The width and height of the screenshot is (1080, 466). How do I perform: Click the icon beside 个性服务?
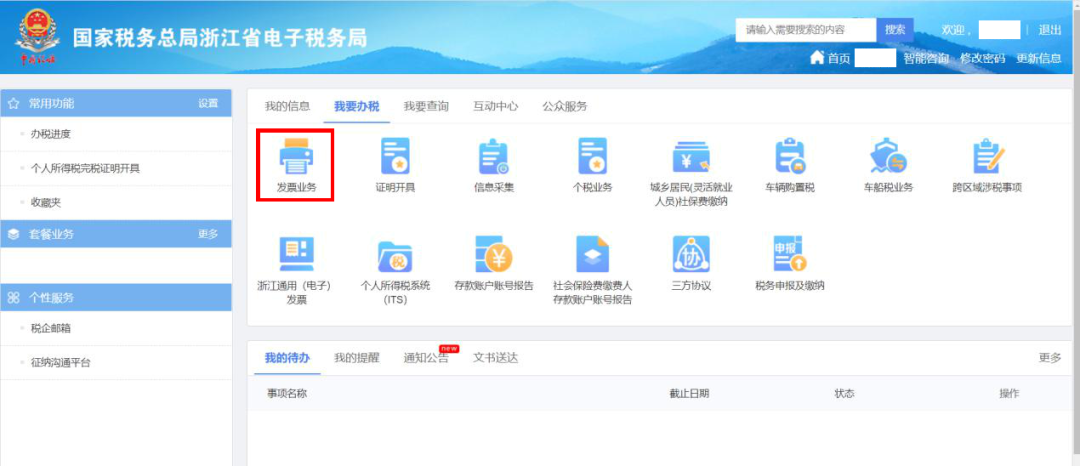click(x=13, y=297)
